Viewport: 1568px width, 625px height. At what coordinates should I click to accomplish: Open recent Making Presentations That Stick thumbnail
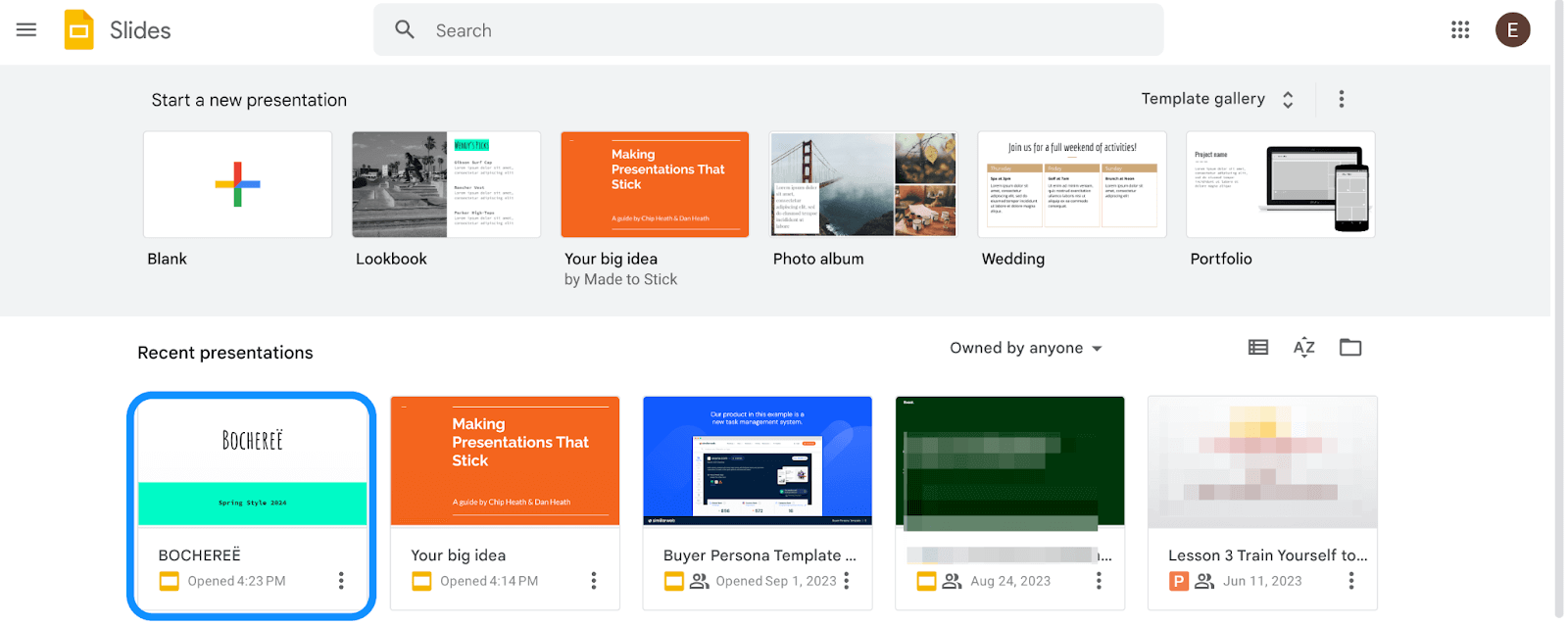click(x=505, y=462)
